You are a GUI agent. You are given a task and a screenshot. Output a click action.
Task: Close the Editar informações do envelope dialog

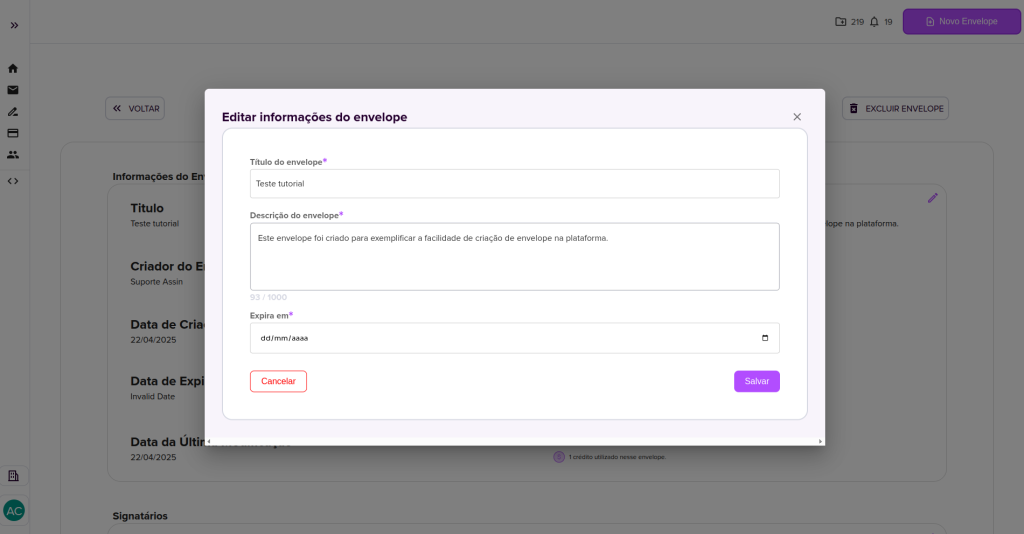click(797, 117)
